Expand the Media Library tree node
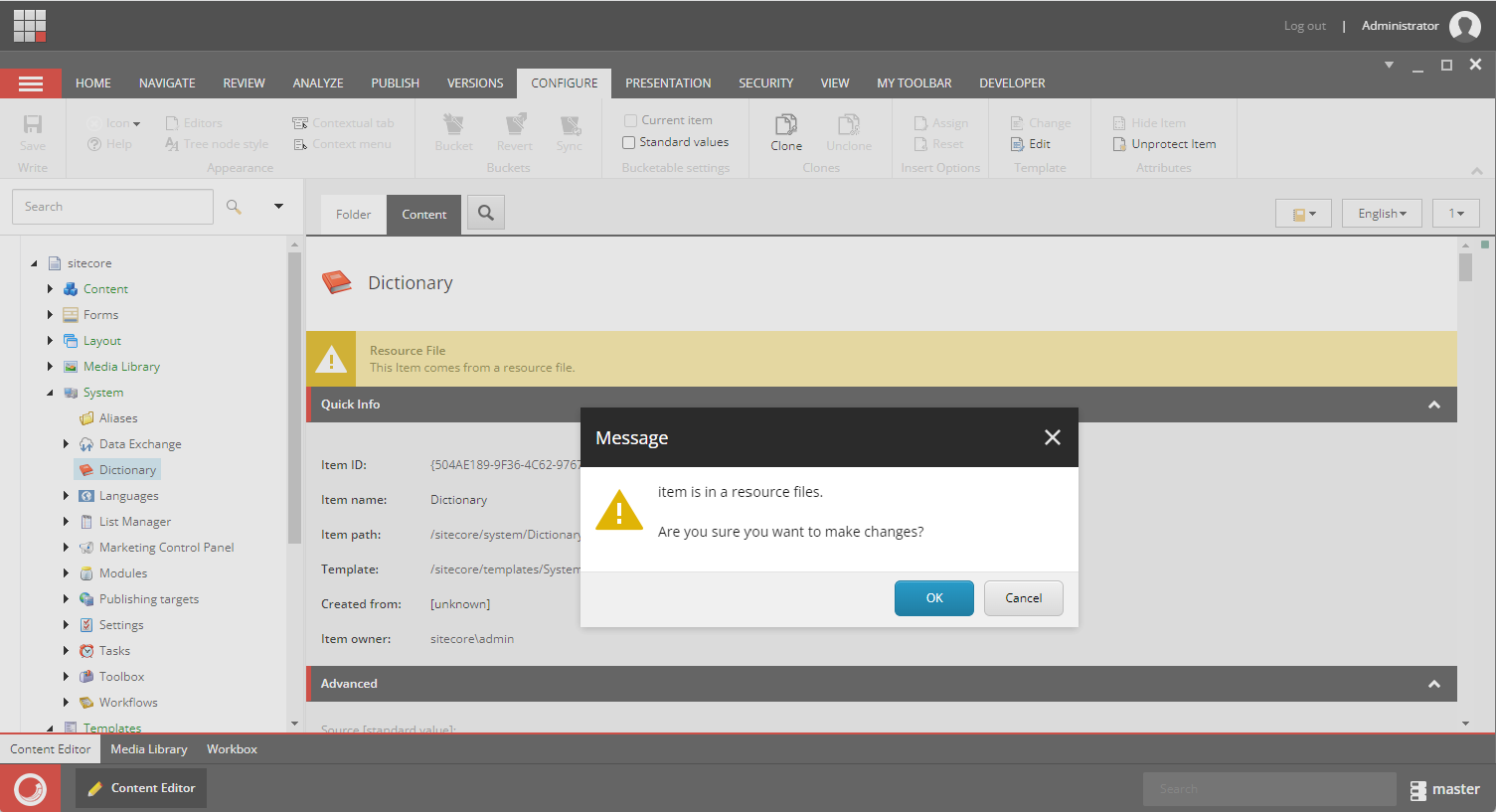The height and width of the screenshot is (812, 1496). (50, 367)
